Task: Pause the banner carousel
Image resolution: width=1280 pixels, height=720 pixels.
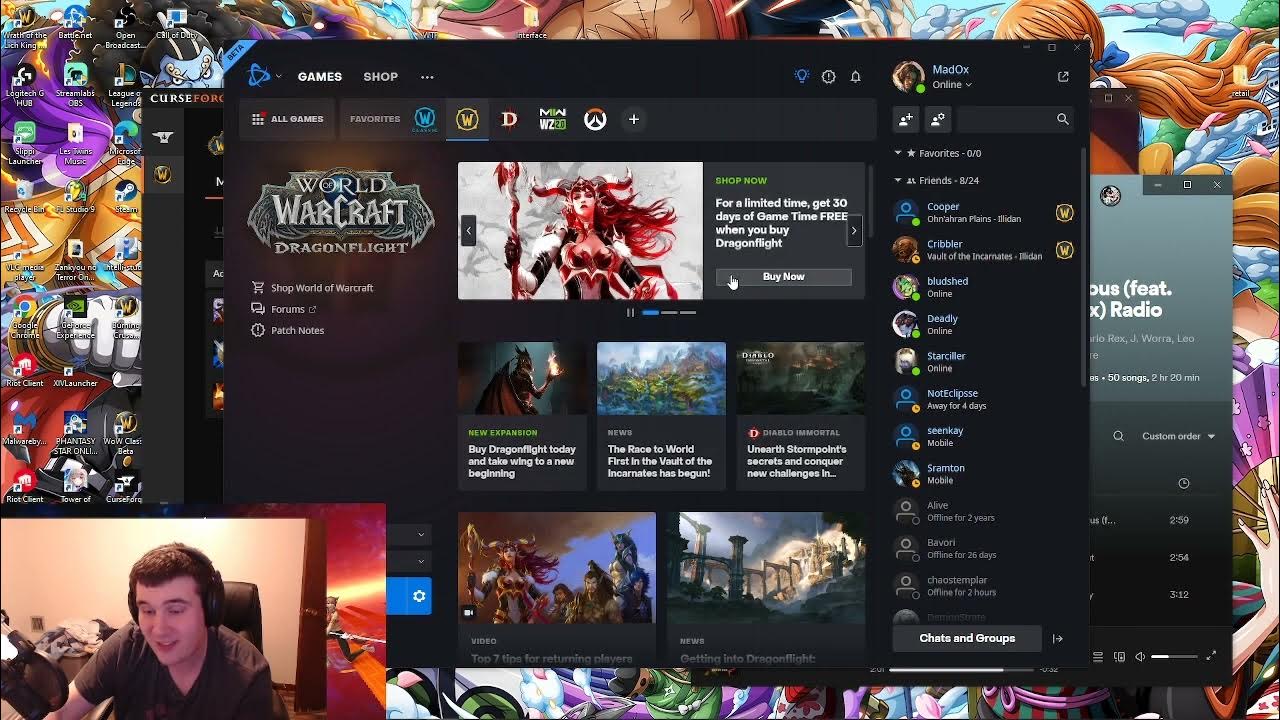Action: click(x=630, y=313)
